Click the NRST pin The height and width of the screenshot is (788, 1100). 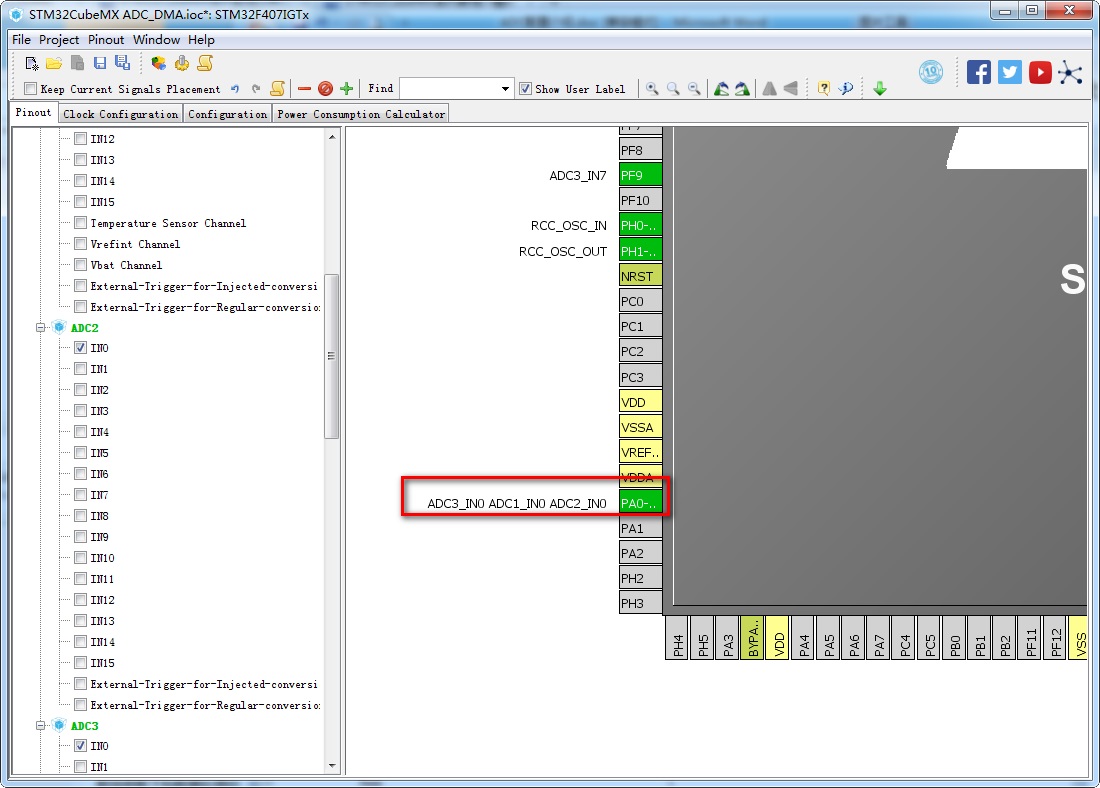click(640, 276)
